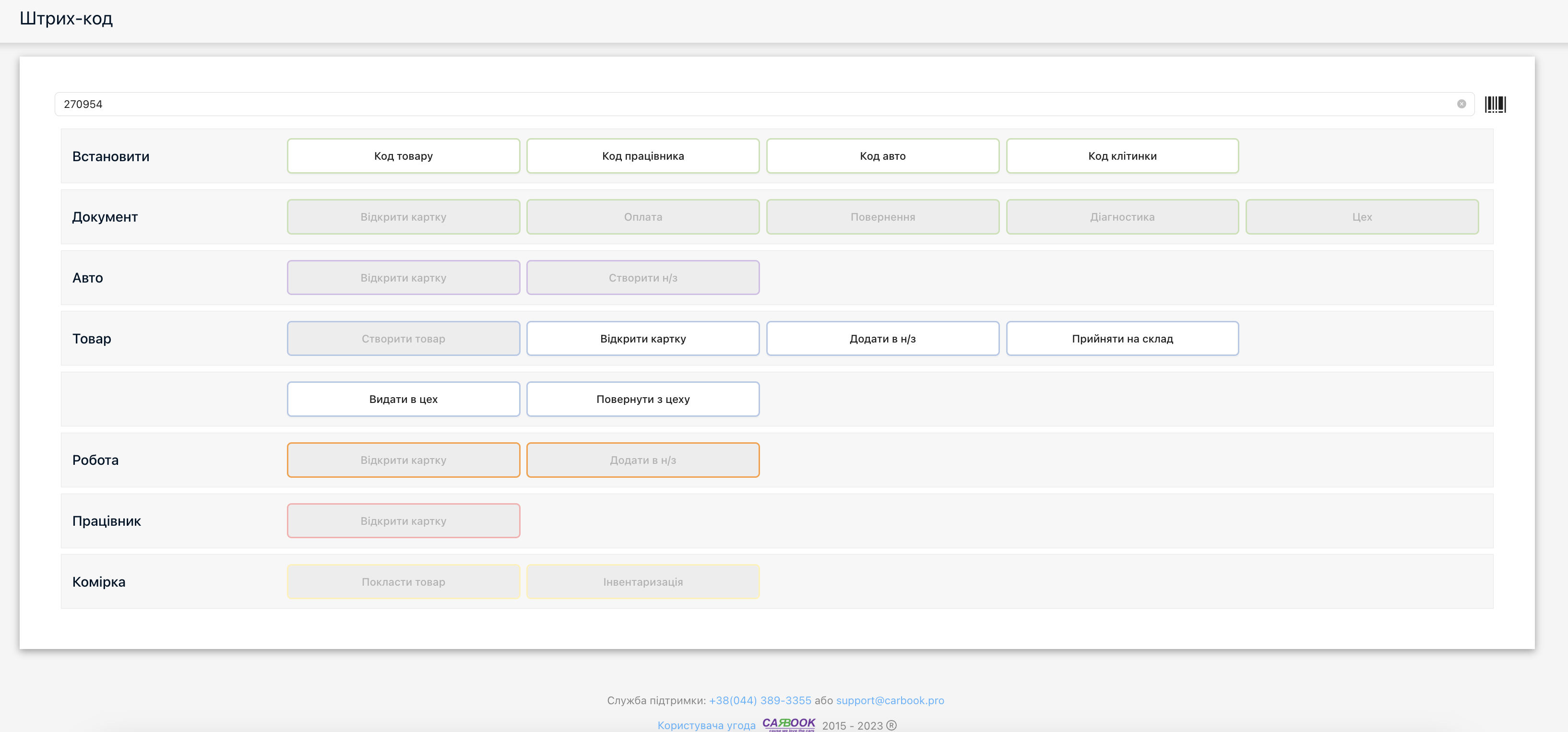Screen dimensions: 1568x732
Task: Open the Користувача угода link
Action: point(706,725)
